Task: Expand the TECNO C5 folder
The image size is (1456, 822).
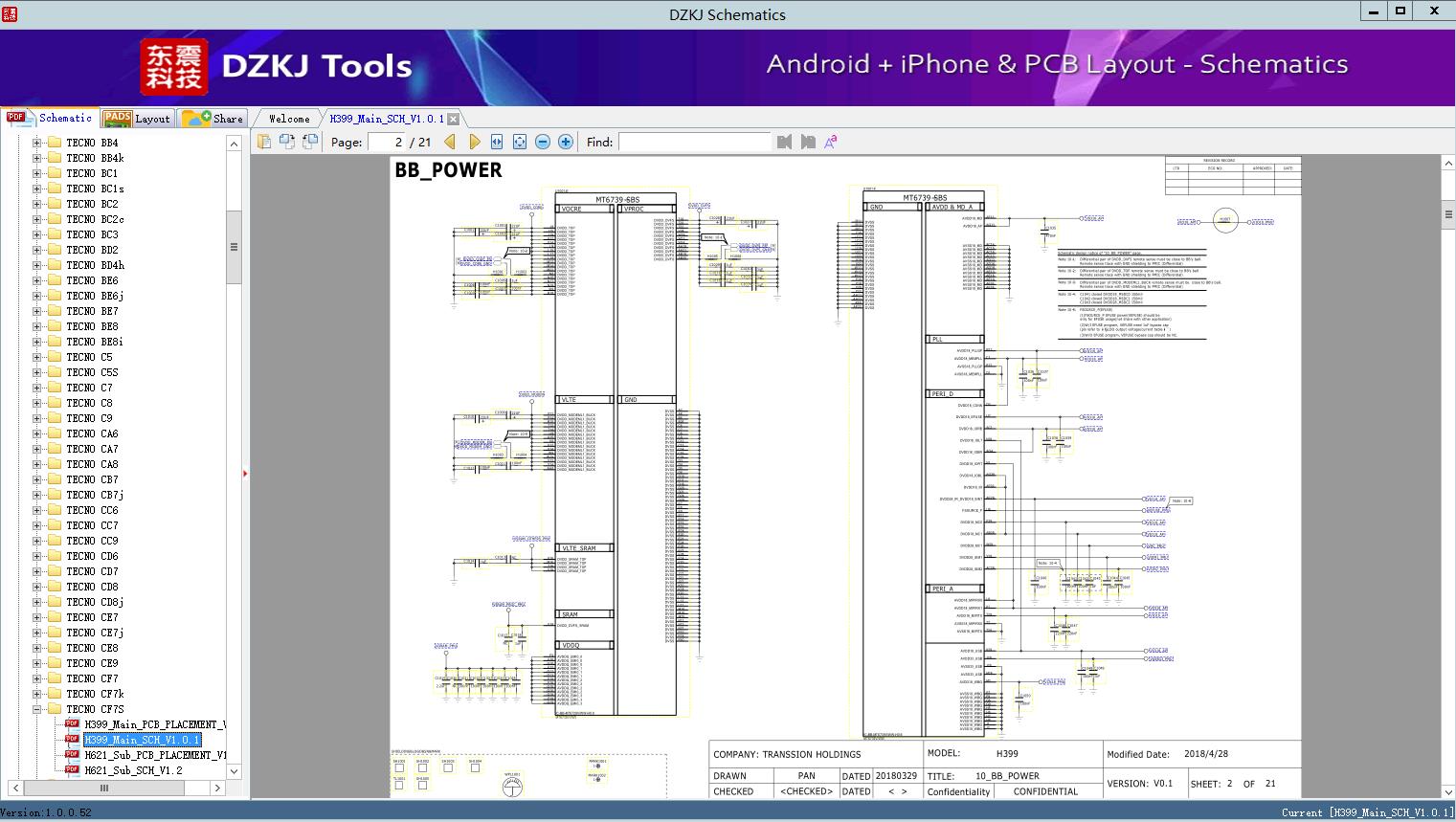Action: point(36,357)
